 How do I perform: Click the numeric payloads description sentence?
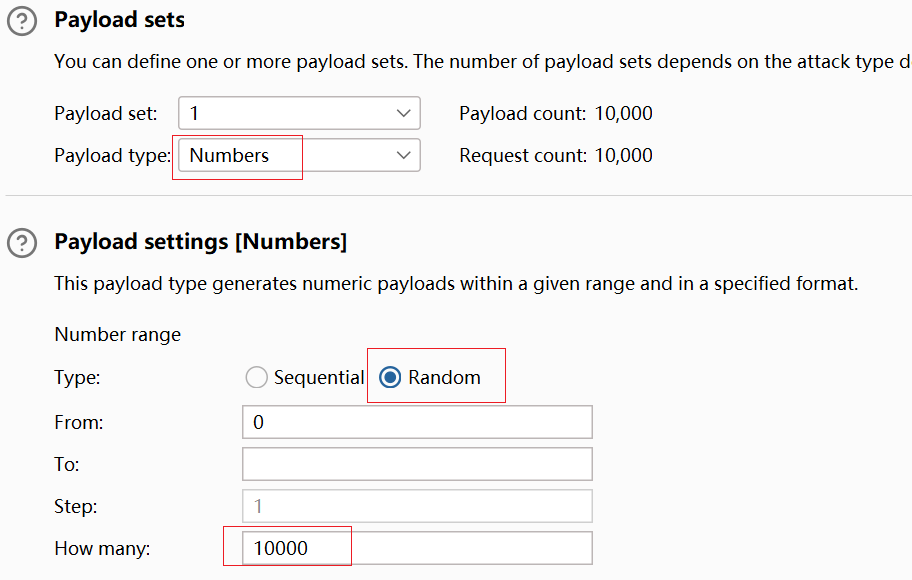tap(455, 284)
